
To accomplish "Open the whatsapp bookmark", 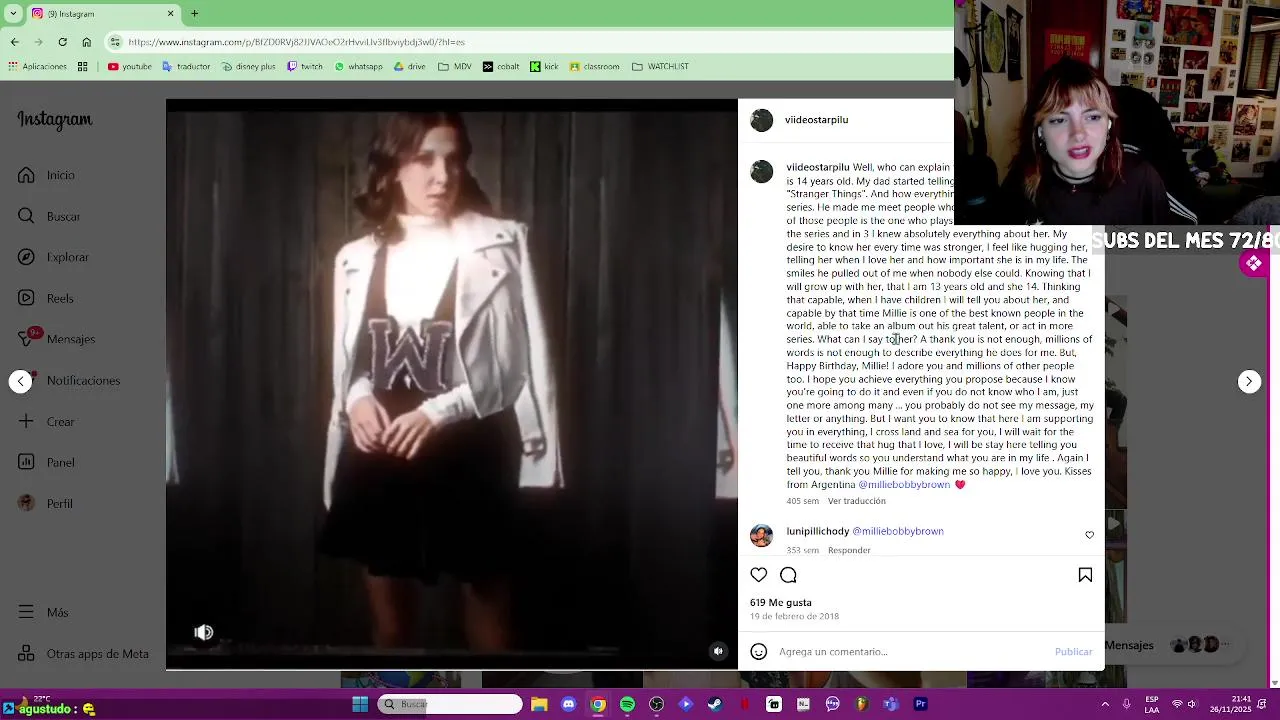I will [358, 67].
